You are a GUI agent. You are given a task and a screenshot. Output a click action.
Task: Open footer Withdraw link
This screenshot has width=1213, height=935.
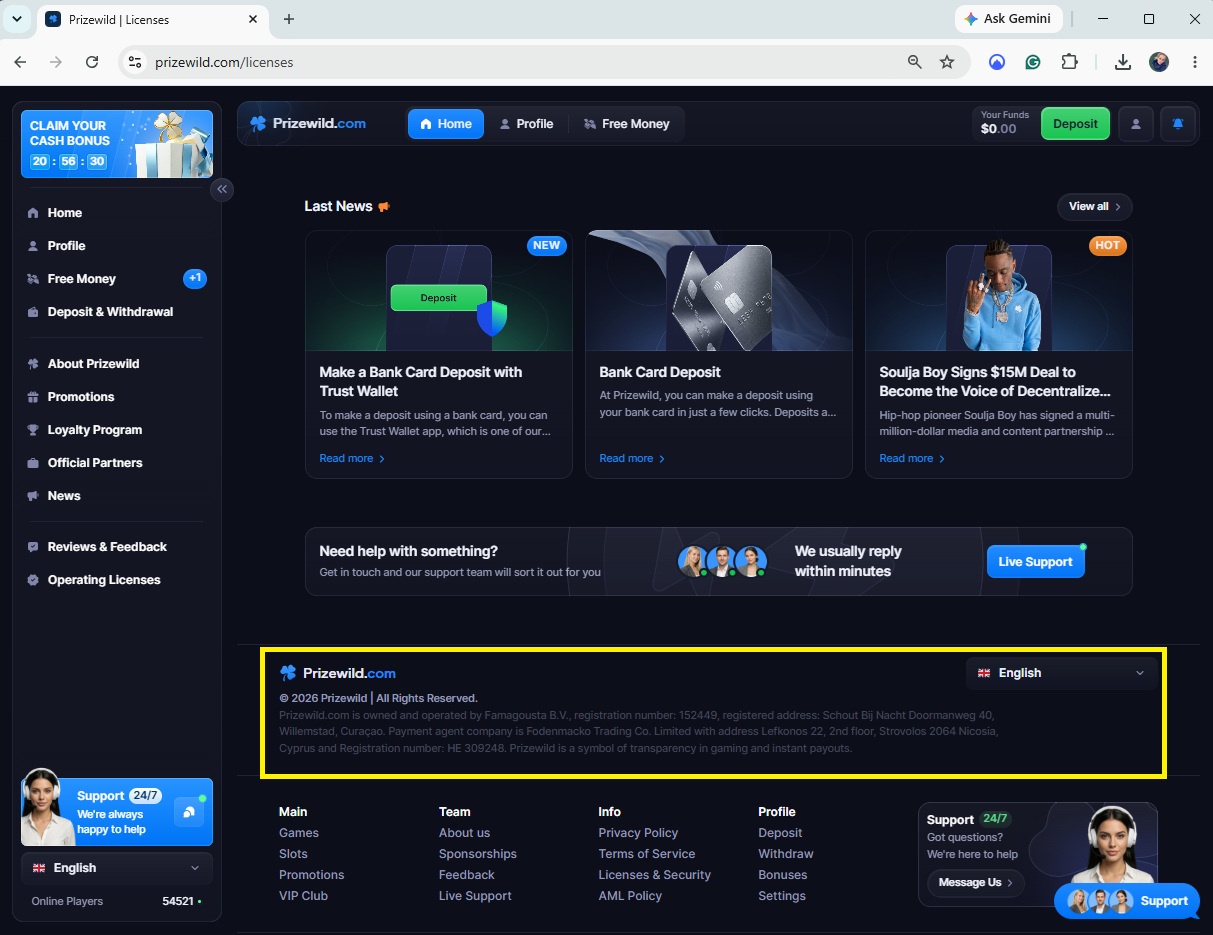tap(786, 854)
